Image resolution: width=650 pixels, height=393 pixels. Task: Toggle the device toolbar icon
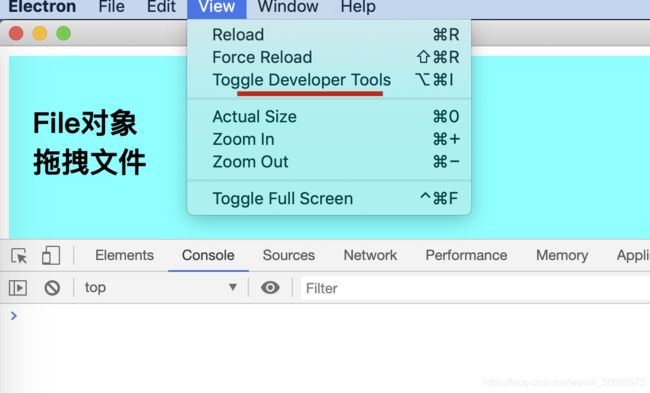click(x=51, y=255)
